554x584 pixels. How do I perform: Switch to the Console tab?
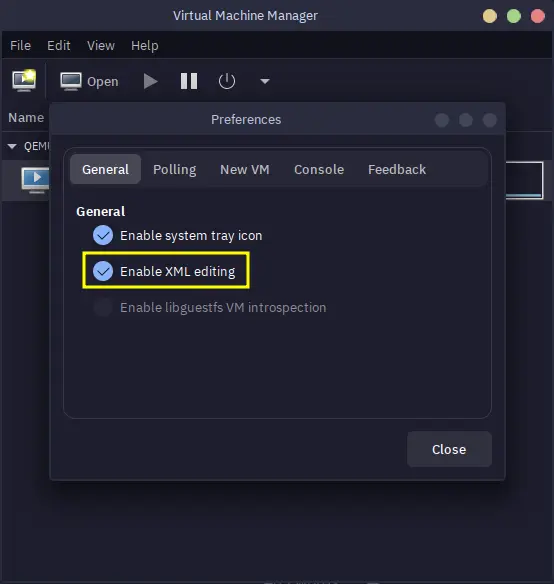pos(319,169)
